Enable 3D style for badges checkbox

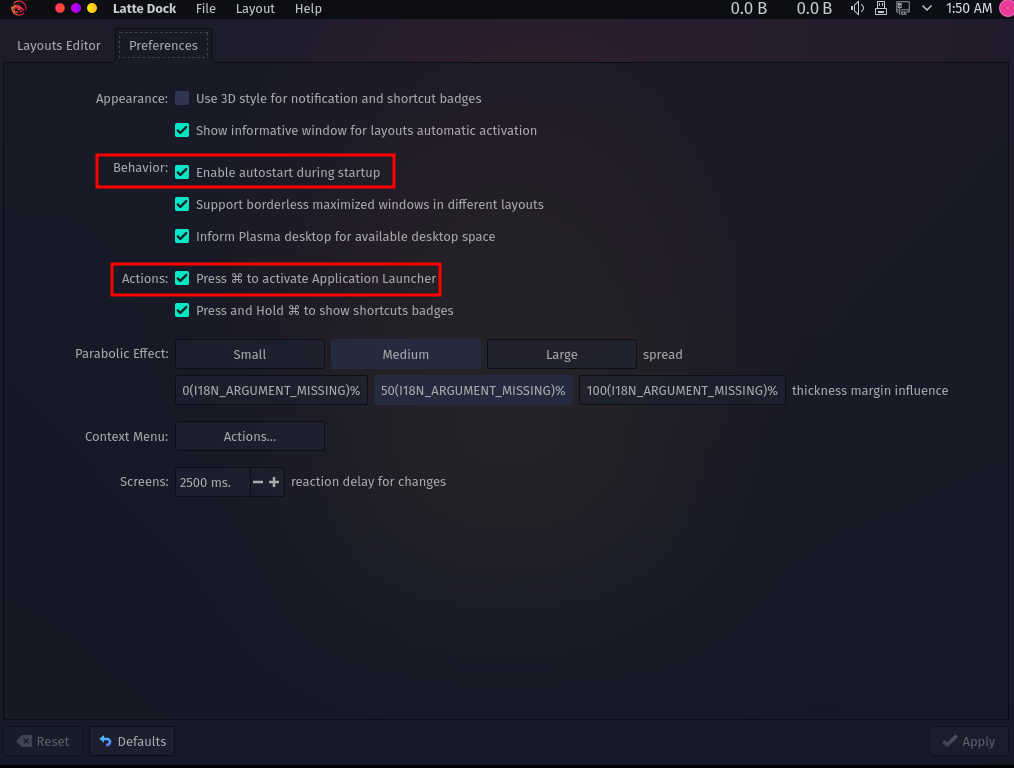coord(182,98)
